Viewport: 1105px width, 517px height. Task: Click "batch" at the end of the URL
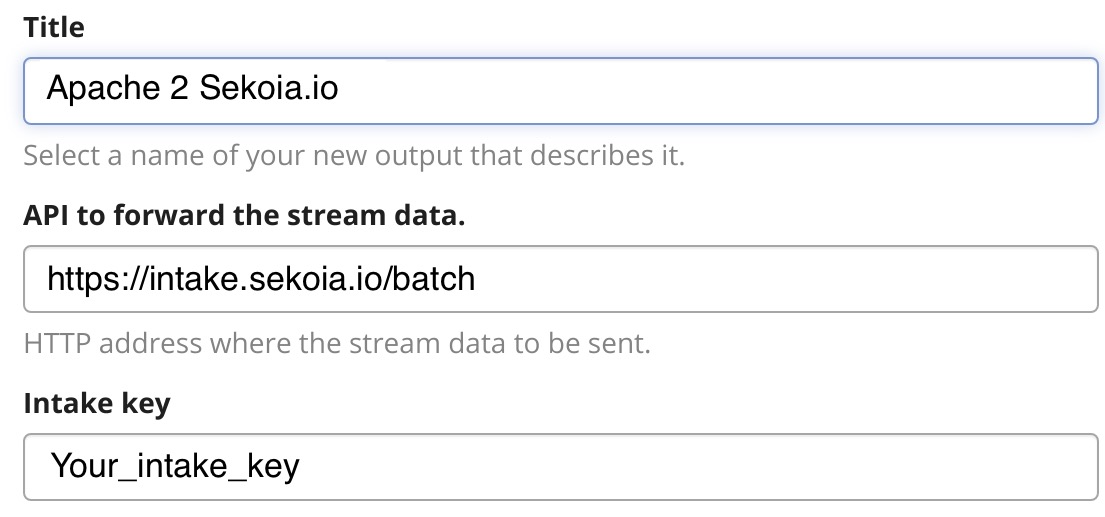(x=434, y=278)
